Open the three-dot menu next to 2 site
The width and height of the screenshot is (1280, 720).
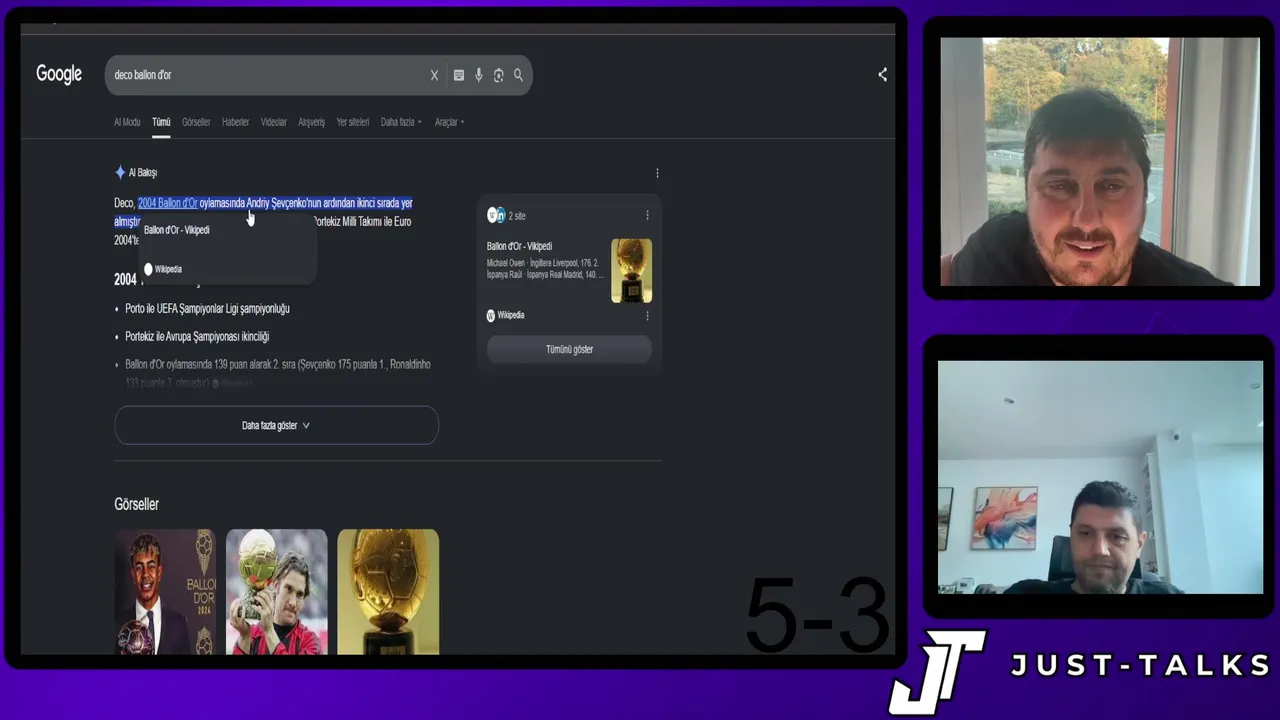point(647,215)
